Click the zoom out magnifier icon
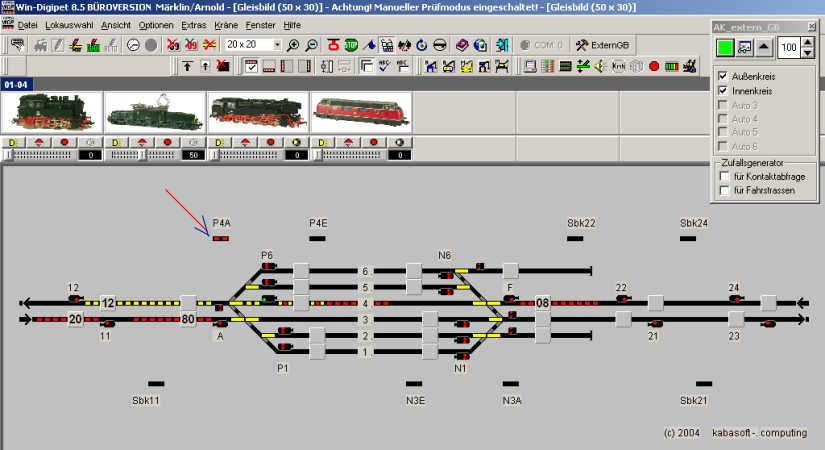825x450 pixels. pyautogui.click(x=311, y=45)
